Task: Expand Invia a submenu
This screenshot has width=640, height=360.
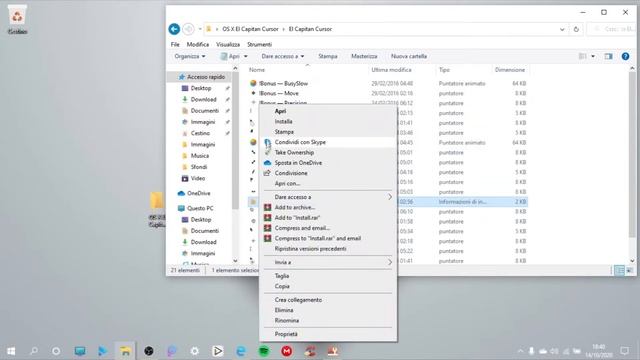Action: coord(328,262)
